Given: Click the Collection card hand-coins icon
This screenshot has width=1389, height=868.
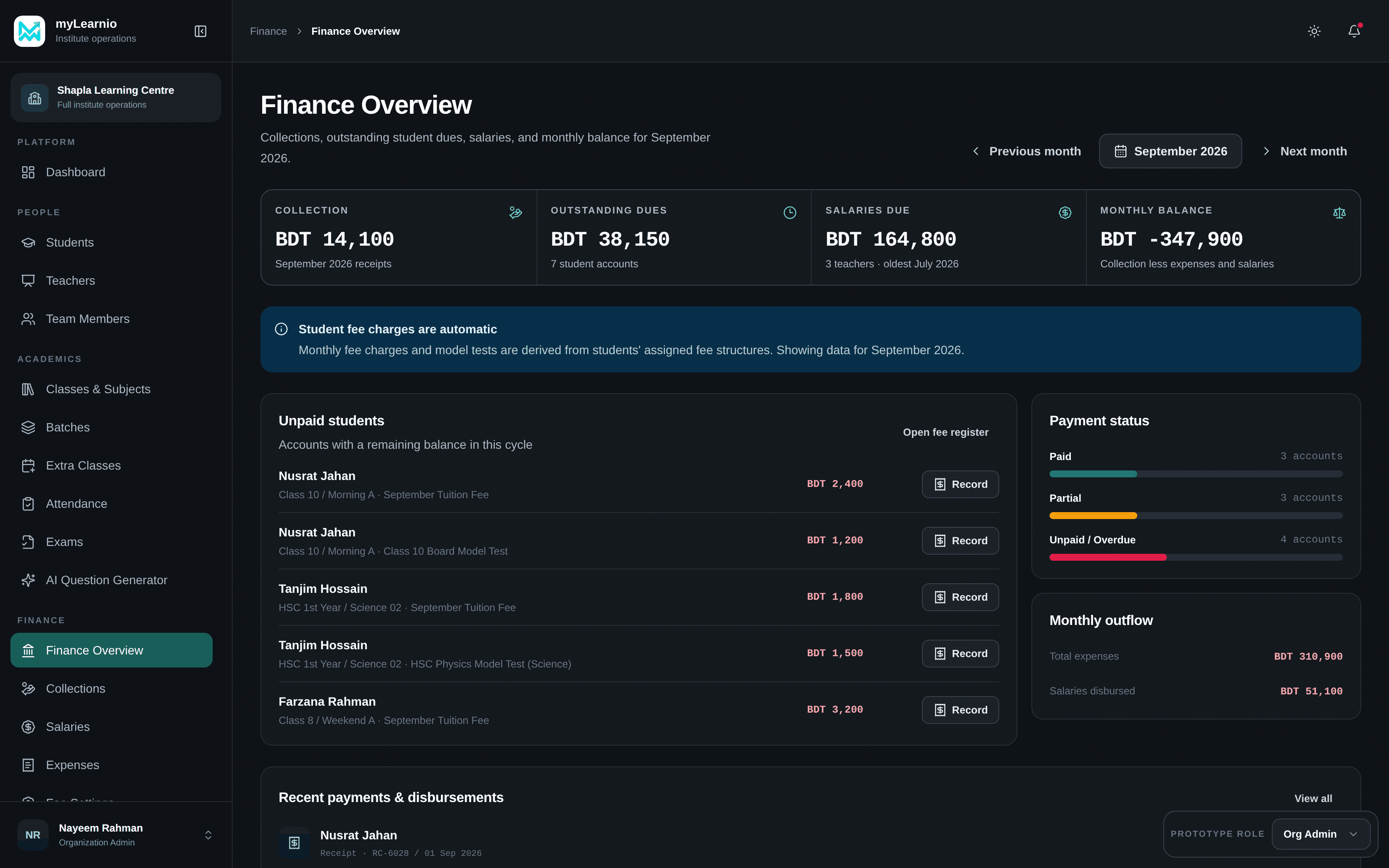Looking at the screenshot, I should coord(515,212).
